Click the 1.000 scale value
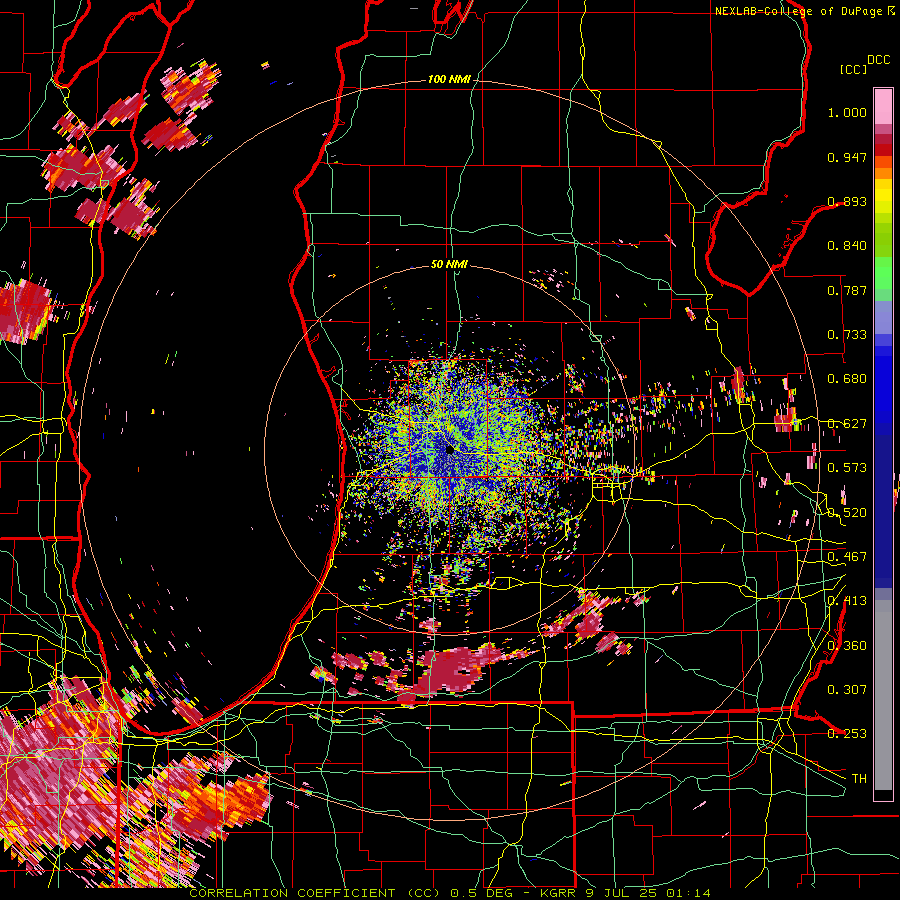900x900 pixels. 847,112
